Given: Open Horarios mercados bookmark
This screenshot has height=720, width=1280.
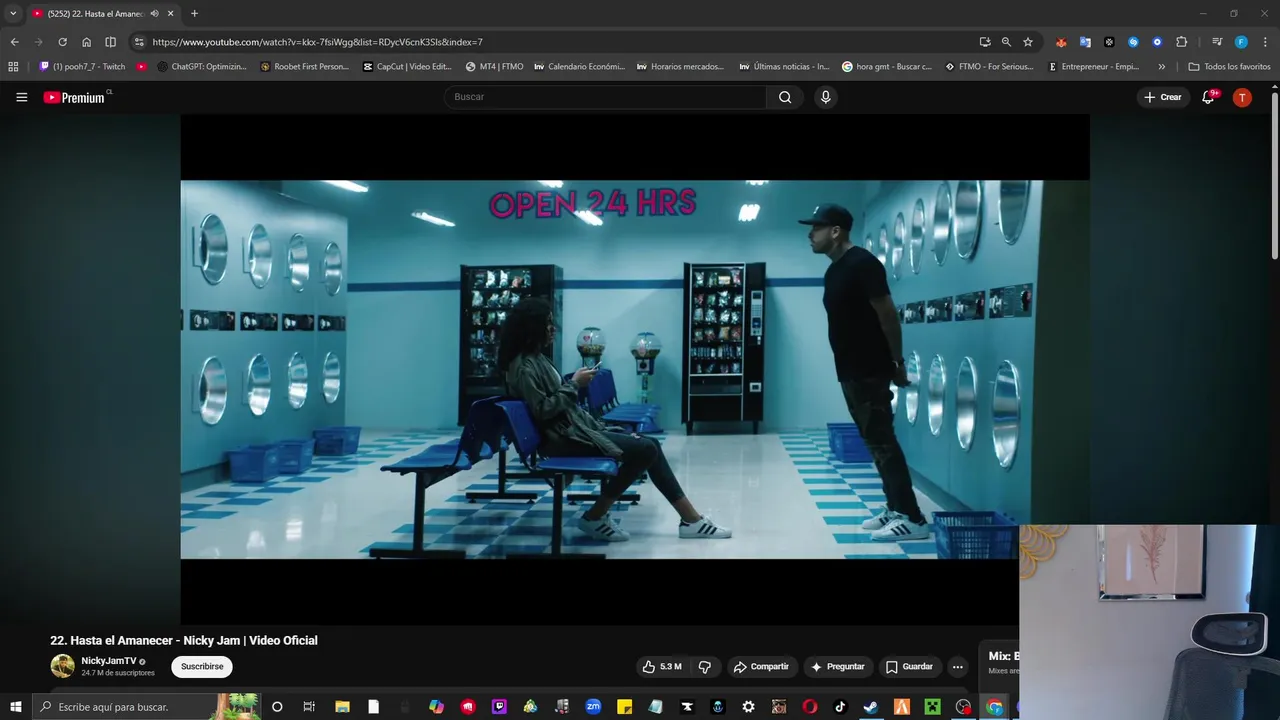Looking at the screenshot, I should point(680,67).
